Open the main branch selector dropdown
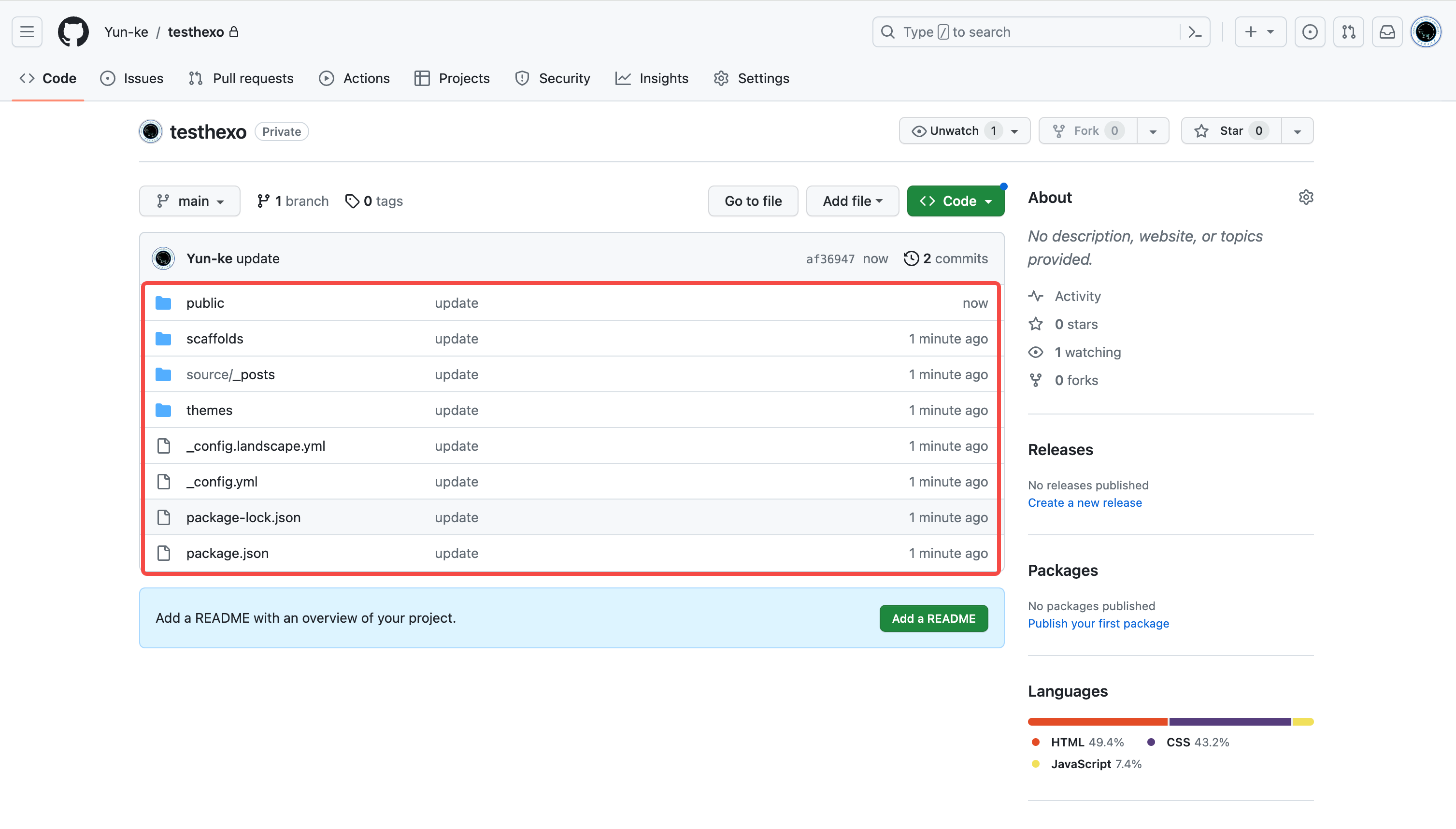The image size is (1456, 829). pos(189,201)
